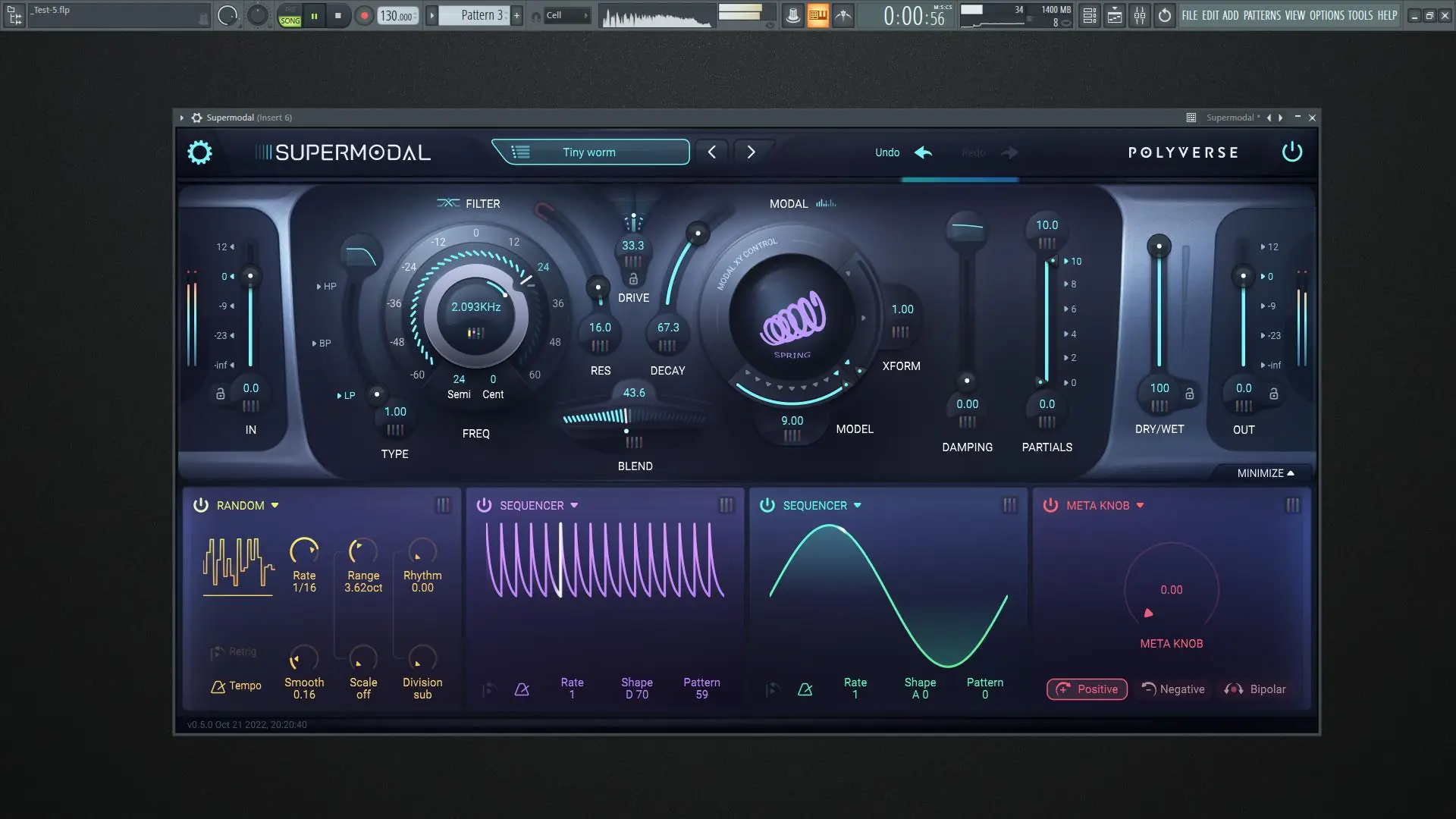Viewport: 1456px width, 819px height.
Task: Click the Undo arrow icon
Action: [x=923, y=152]
